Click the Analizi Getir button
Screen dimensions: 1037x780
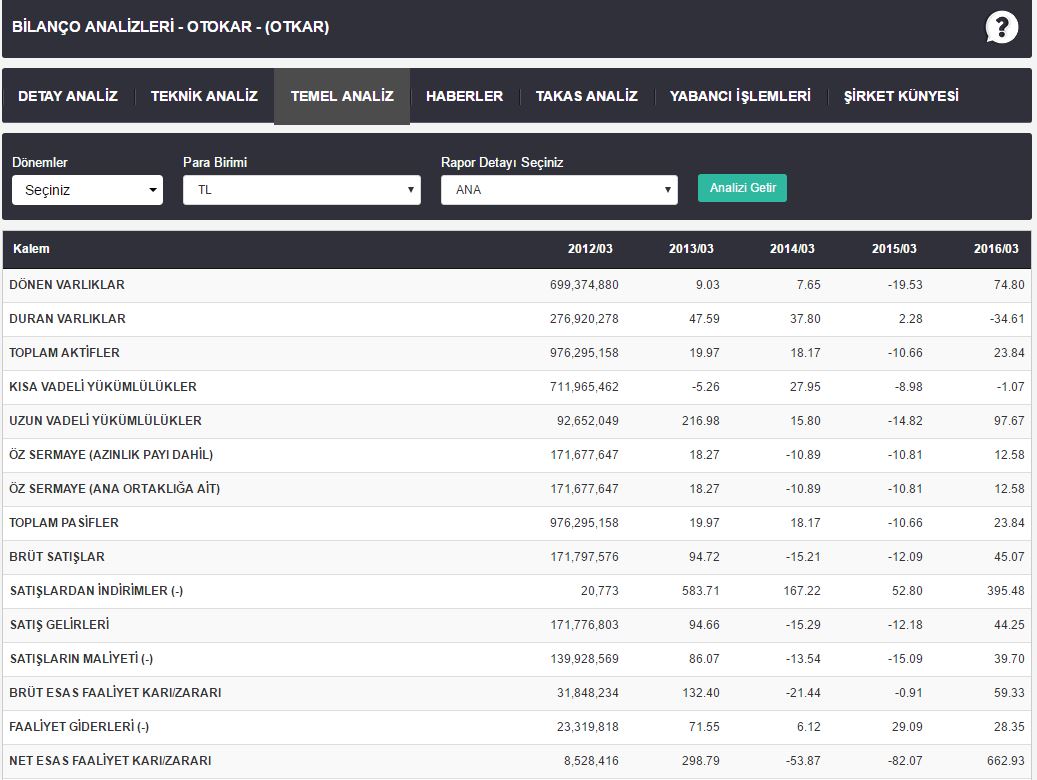(x=742, y=188)
